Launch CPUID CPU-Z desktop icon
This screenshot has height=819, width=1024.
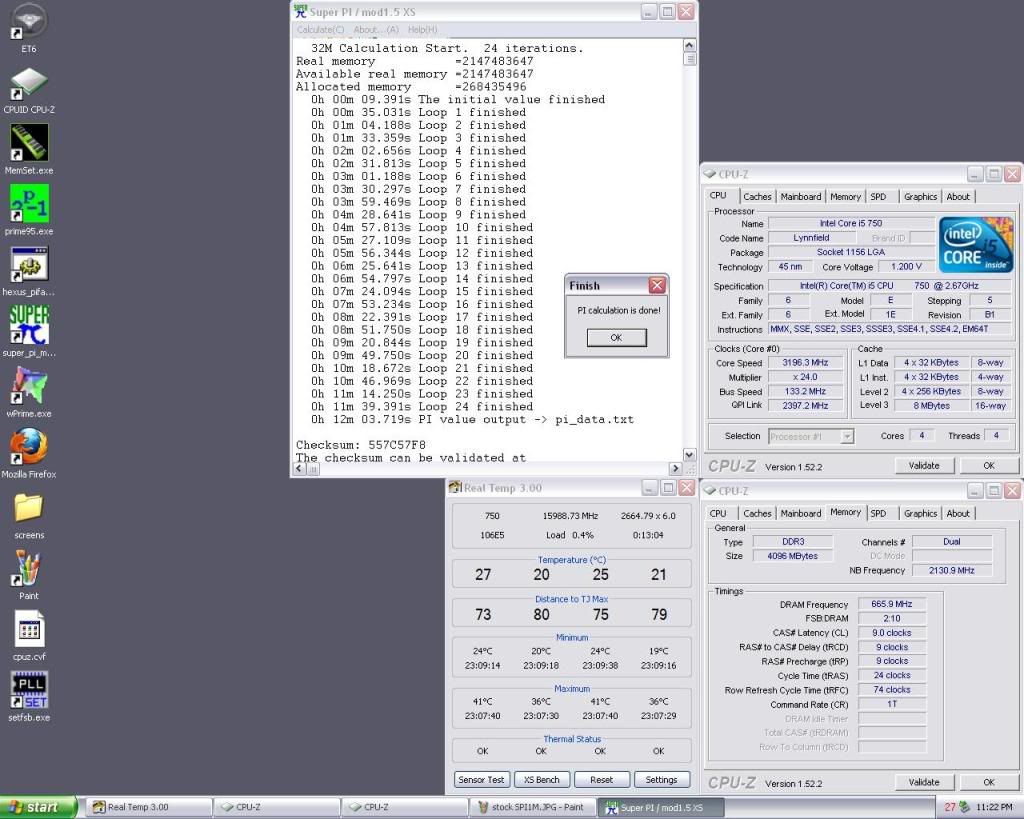coord(29,88)
